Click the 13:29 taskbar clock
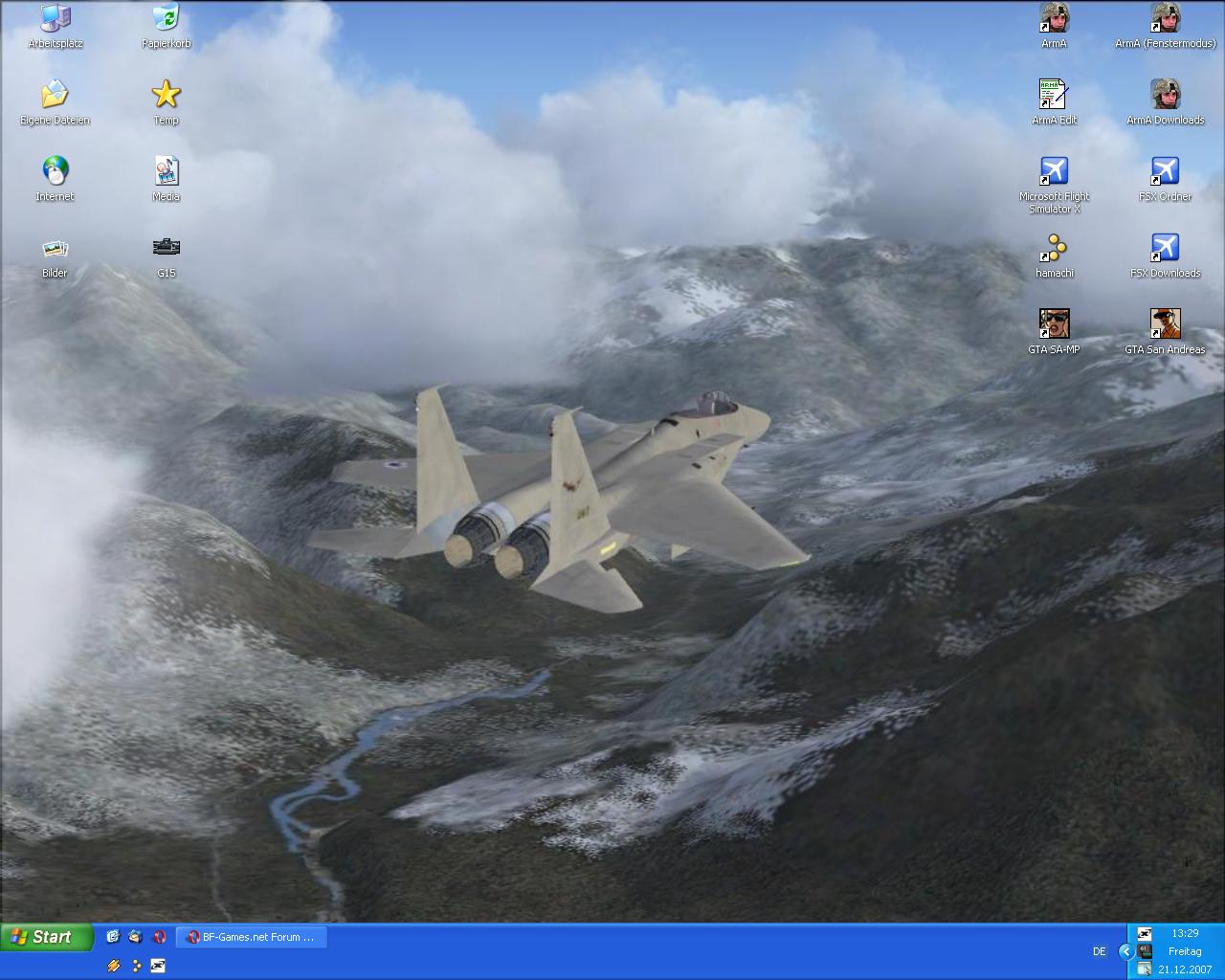1225x980 pixels. [1184, 933]
